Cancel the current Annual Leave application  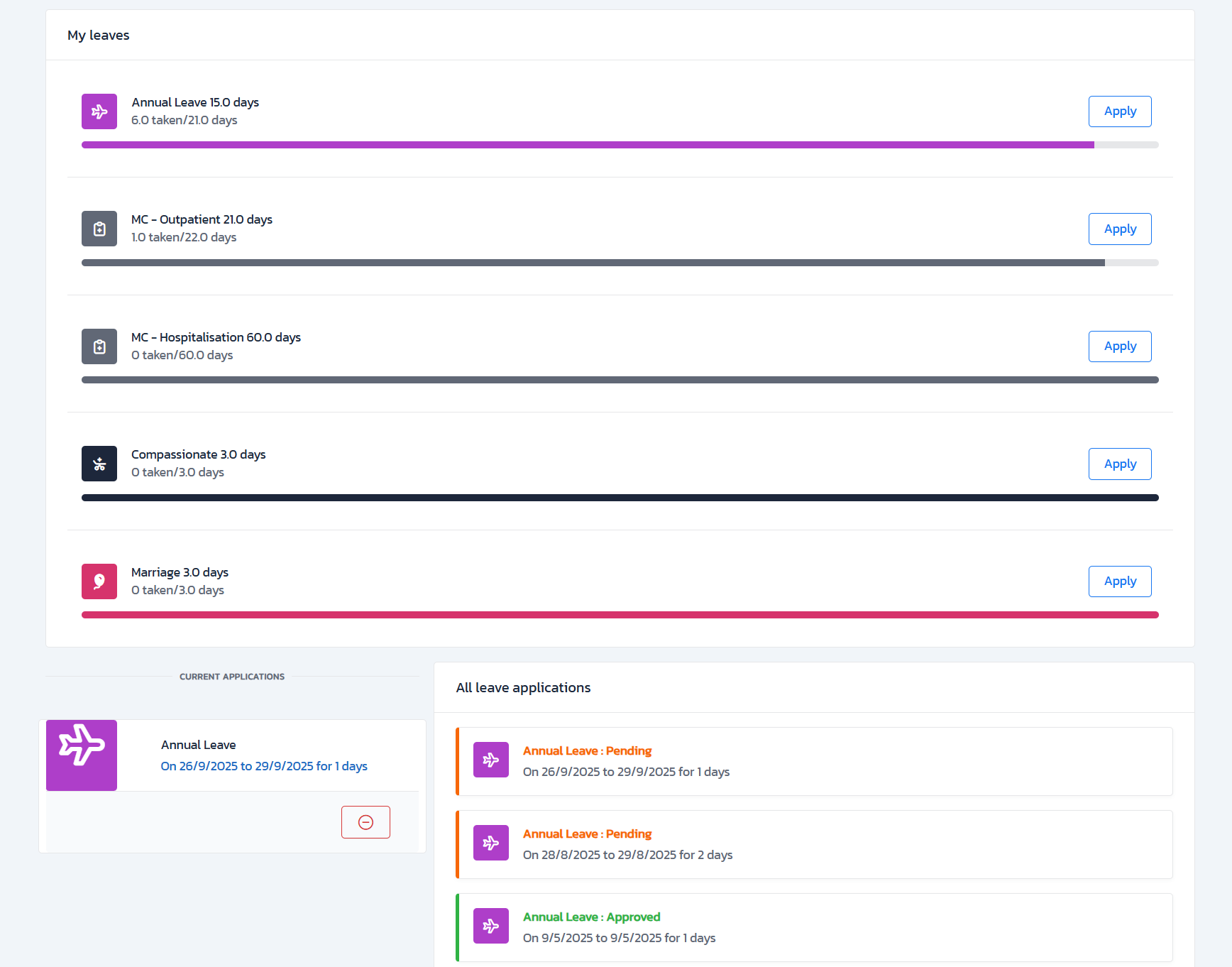[365, 822]
